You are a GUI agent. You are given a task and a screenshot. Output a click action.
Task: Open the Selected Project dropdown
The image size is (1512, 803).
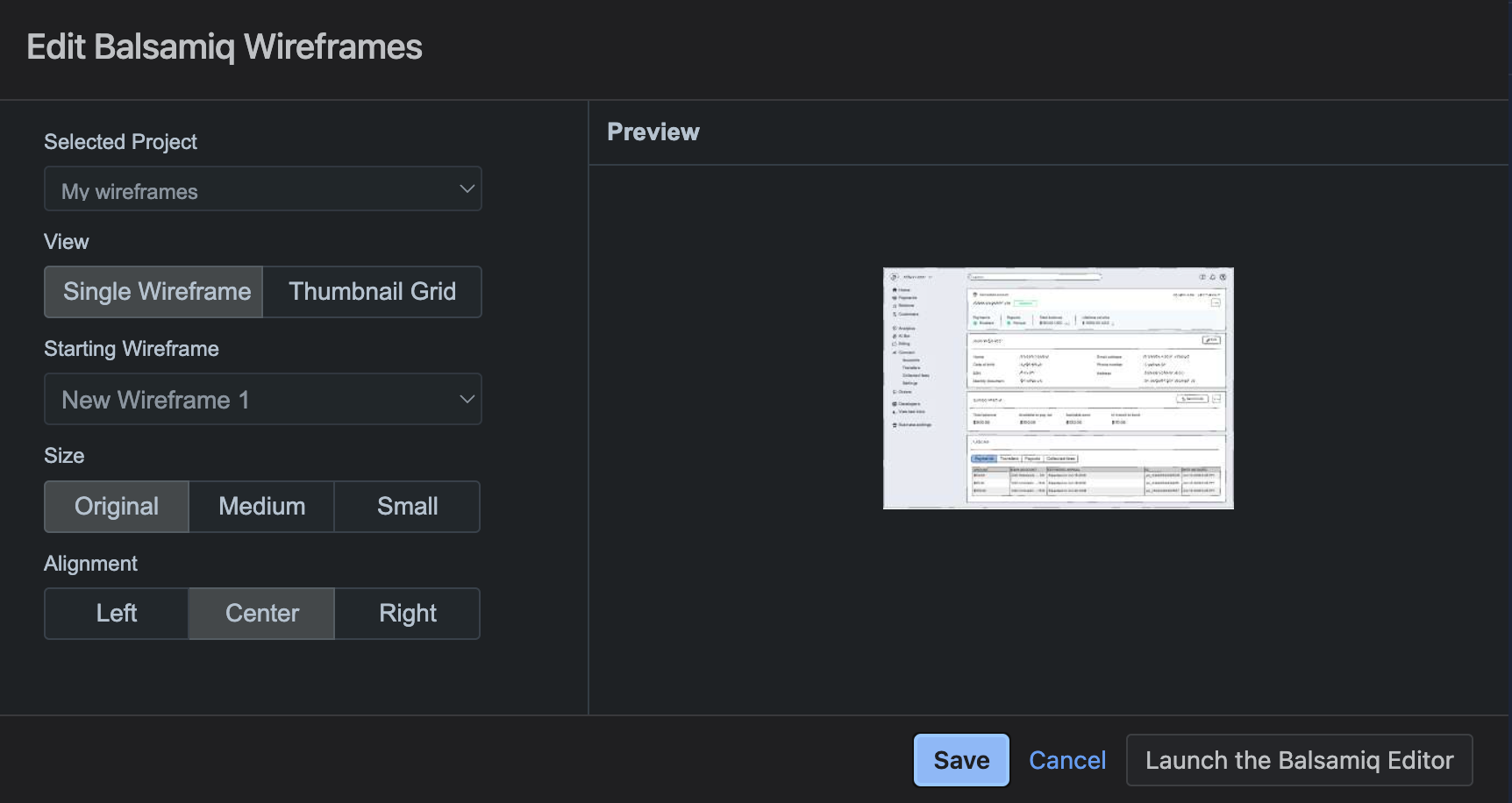click(x=263, y=189)
